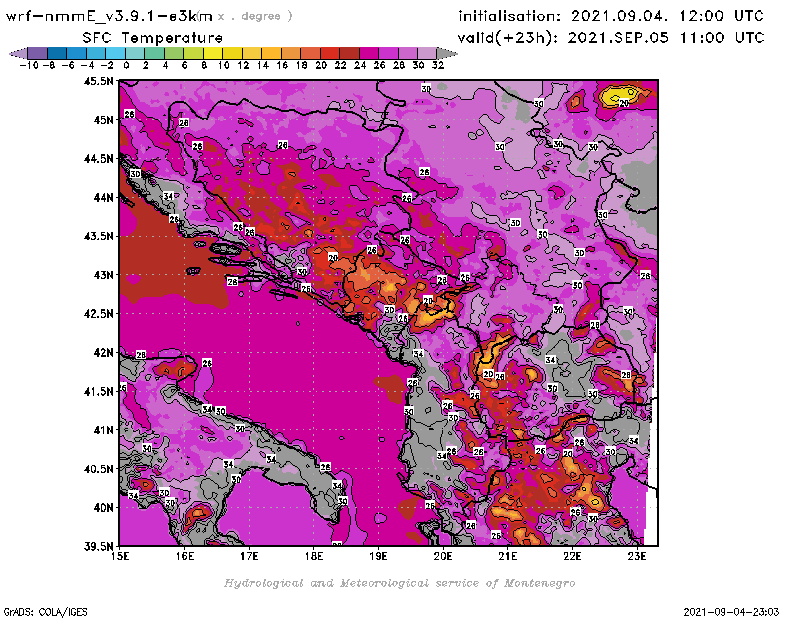
Task: Select the dark red legend swatch between 22 and 24
Action: click(x=349, y=53)
